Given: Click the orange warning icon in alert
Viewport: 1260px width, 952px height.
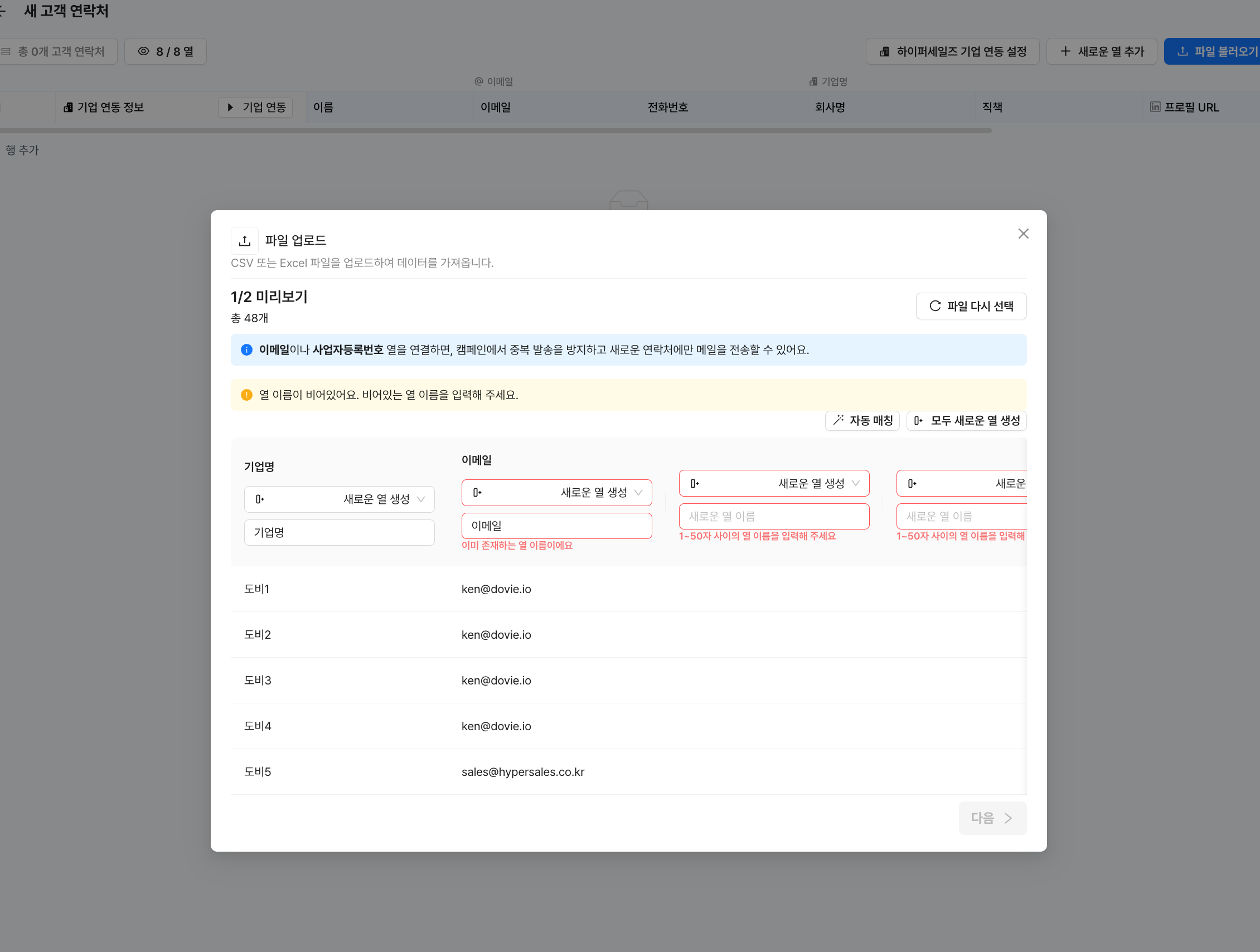Looking at the screenshot, I should tap(246, 395).
